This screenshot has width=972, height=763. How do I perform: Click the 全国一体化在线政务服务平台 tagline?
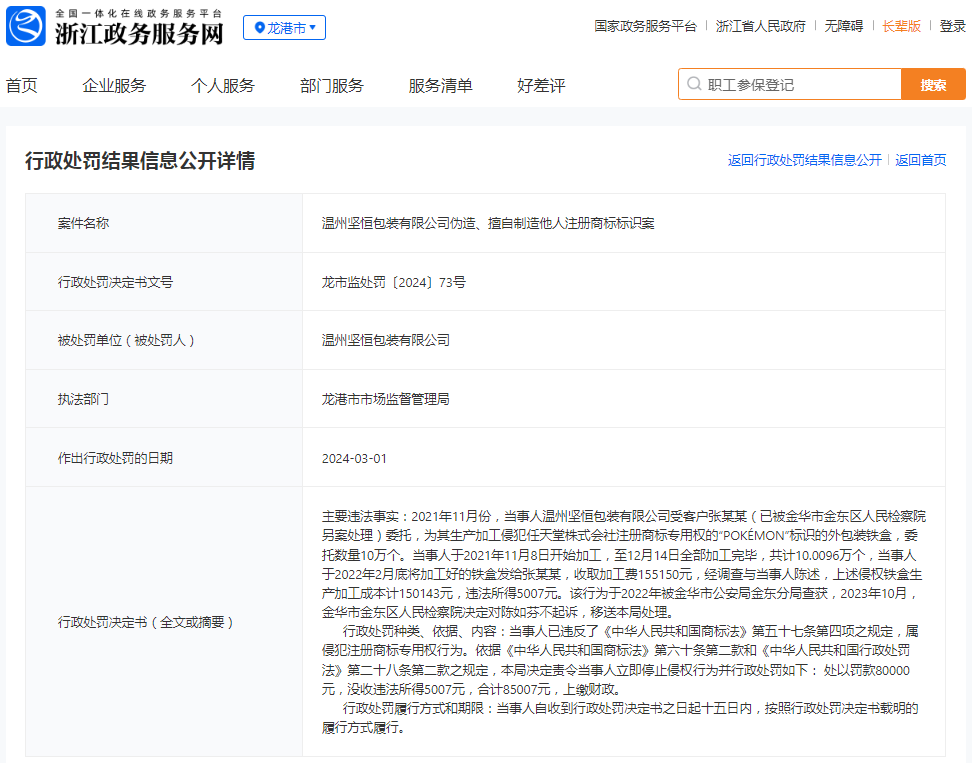(x=138, y=13)
